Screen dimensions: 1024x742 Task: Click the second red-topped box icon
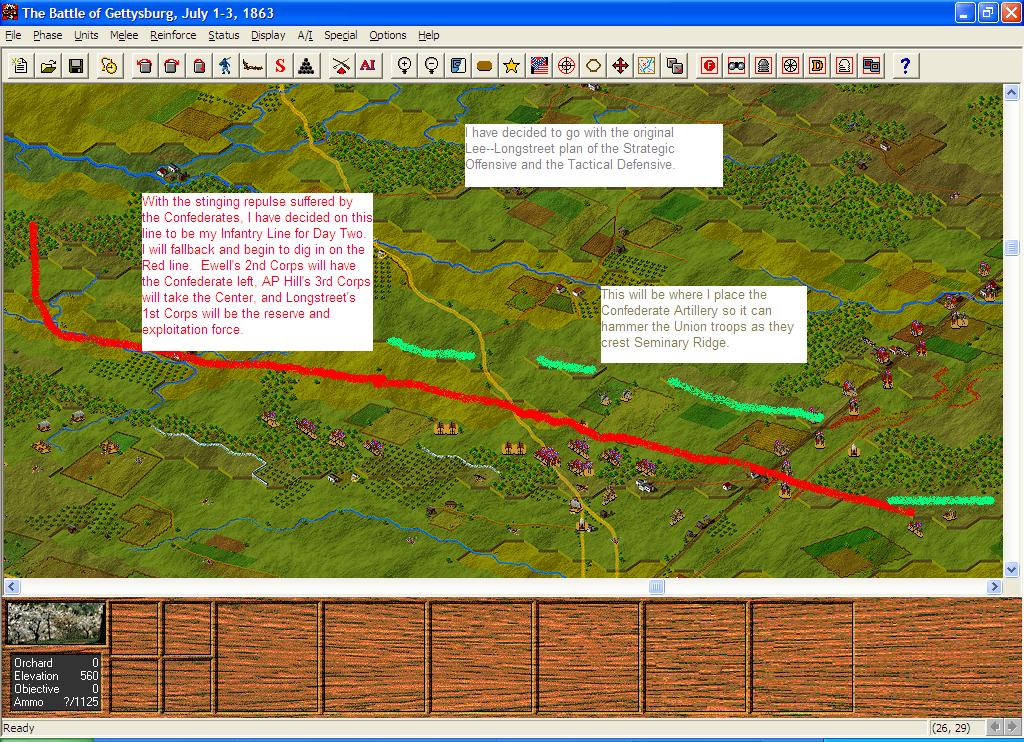tap(172, 65)
